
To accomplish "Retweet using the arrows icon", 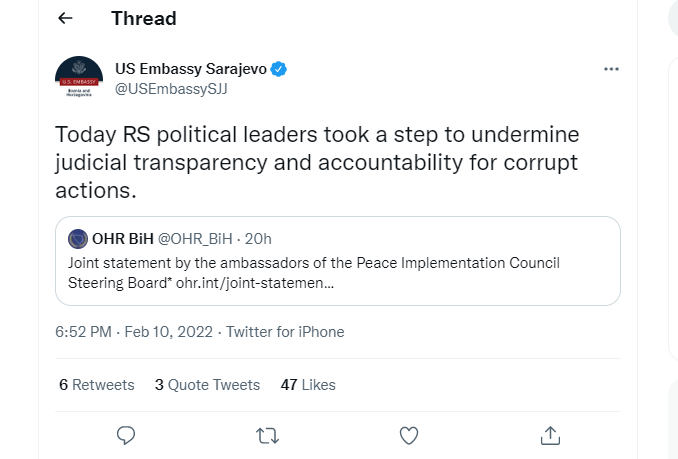I will click(x=267, y=435).
